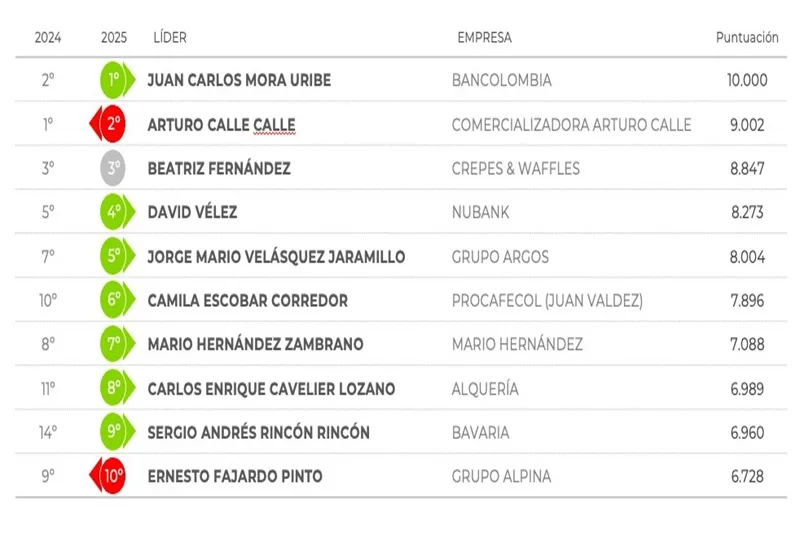The image size is (800, 533).
Task: Click the score 10.000
Action: tap(747, 80)
